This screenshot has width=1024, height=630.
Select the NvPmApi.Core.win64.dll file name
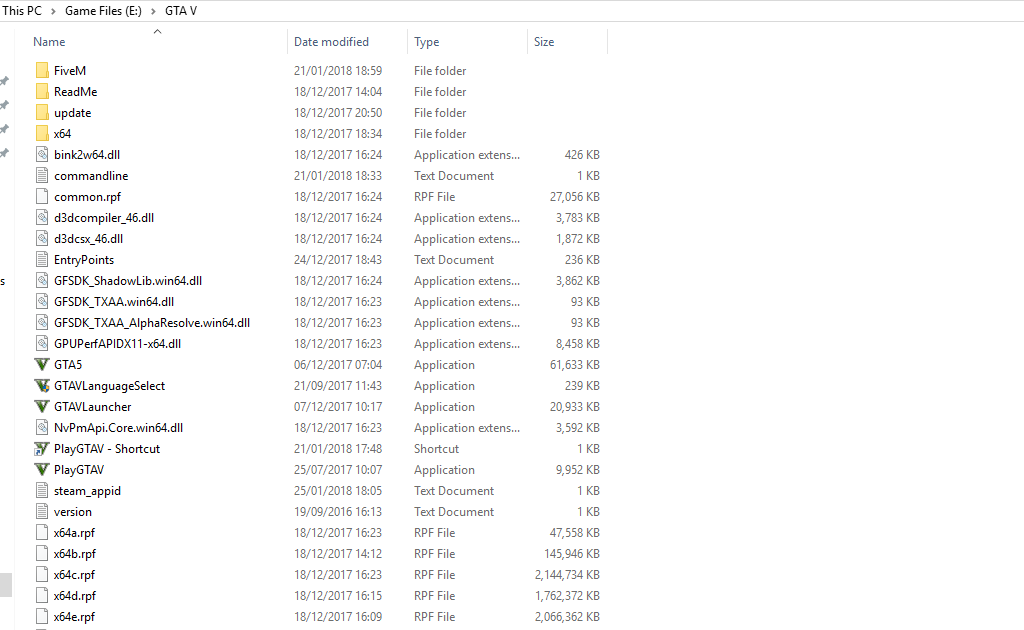(x=118, y=428)
